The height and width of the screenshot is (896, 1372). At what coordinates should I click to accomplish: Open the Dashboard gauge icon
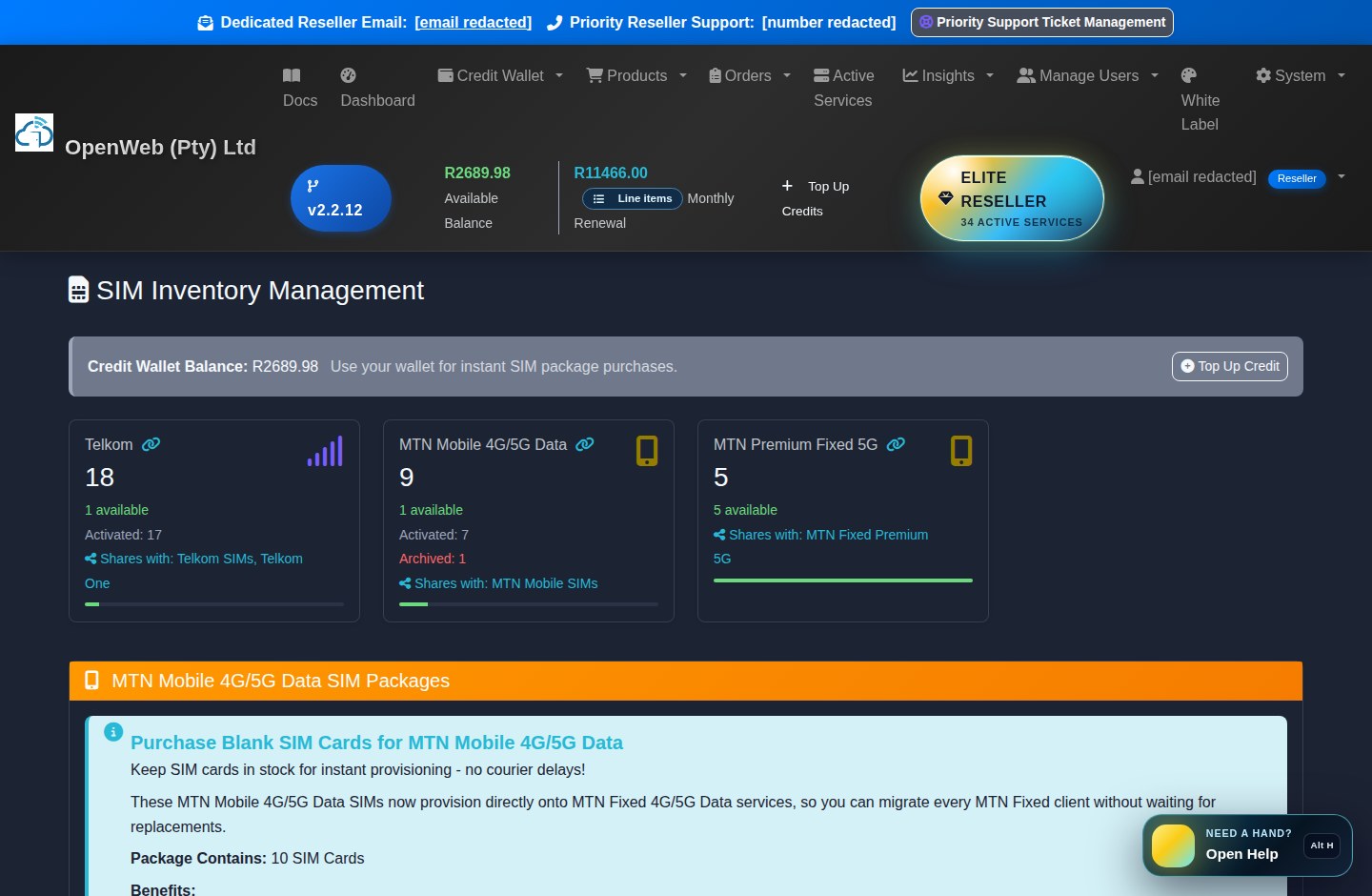[349, 75]
